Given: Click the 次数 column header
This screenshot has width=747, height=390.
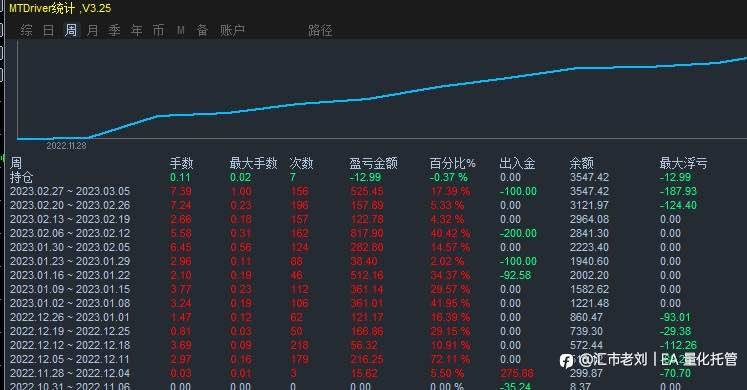Looking at the screenshot, I should pyautogui.click(x=301, y=163).
